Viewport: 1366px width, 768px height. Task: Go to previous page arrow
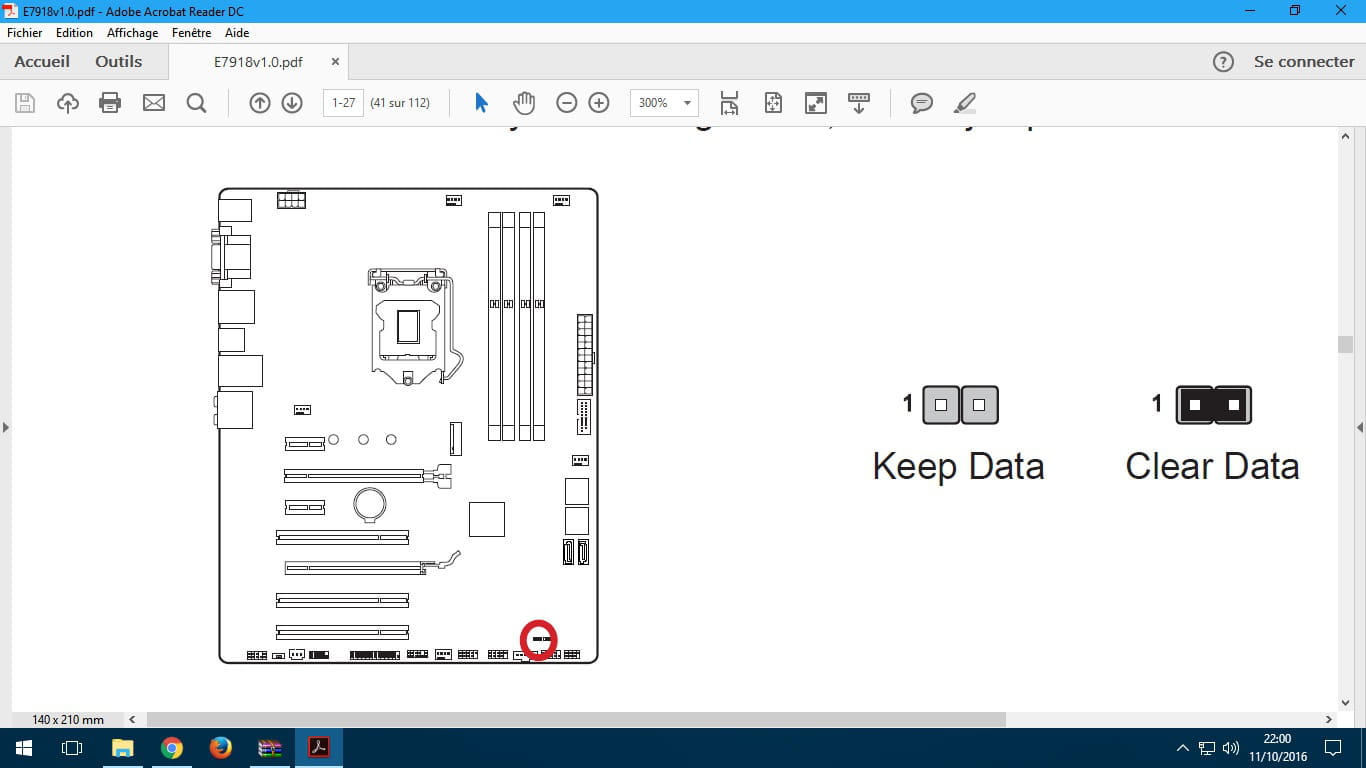260,103
